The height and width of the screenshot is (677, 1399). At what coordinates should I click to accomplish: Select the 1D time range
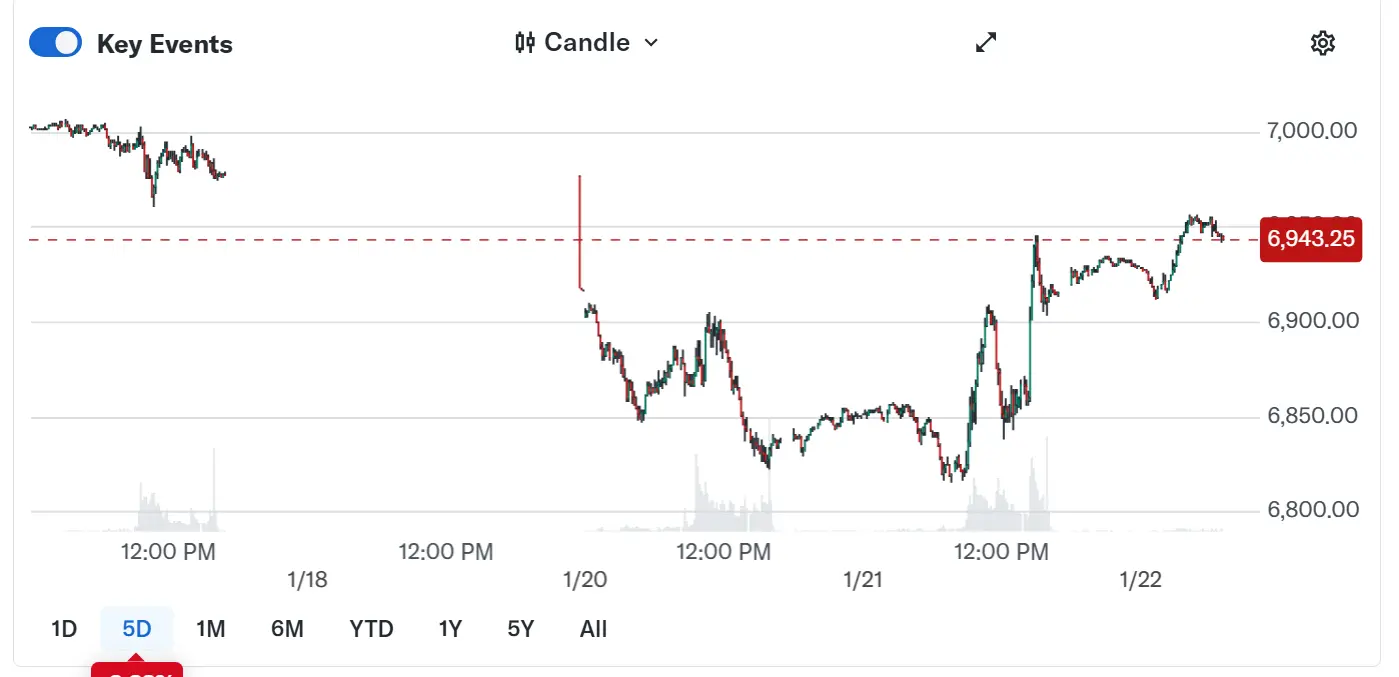pyautogui.click(x=64, y=629)
